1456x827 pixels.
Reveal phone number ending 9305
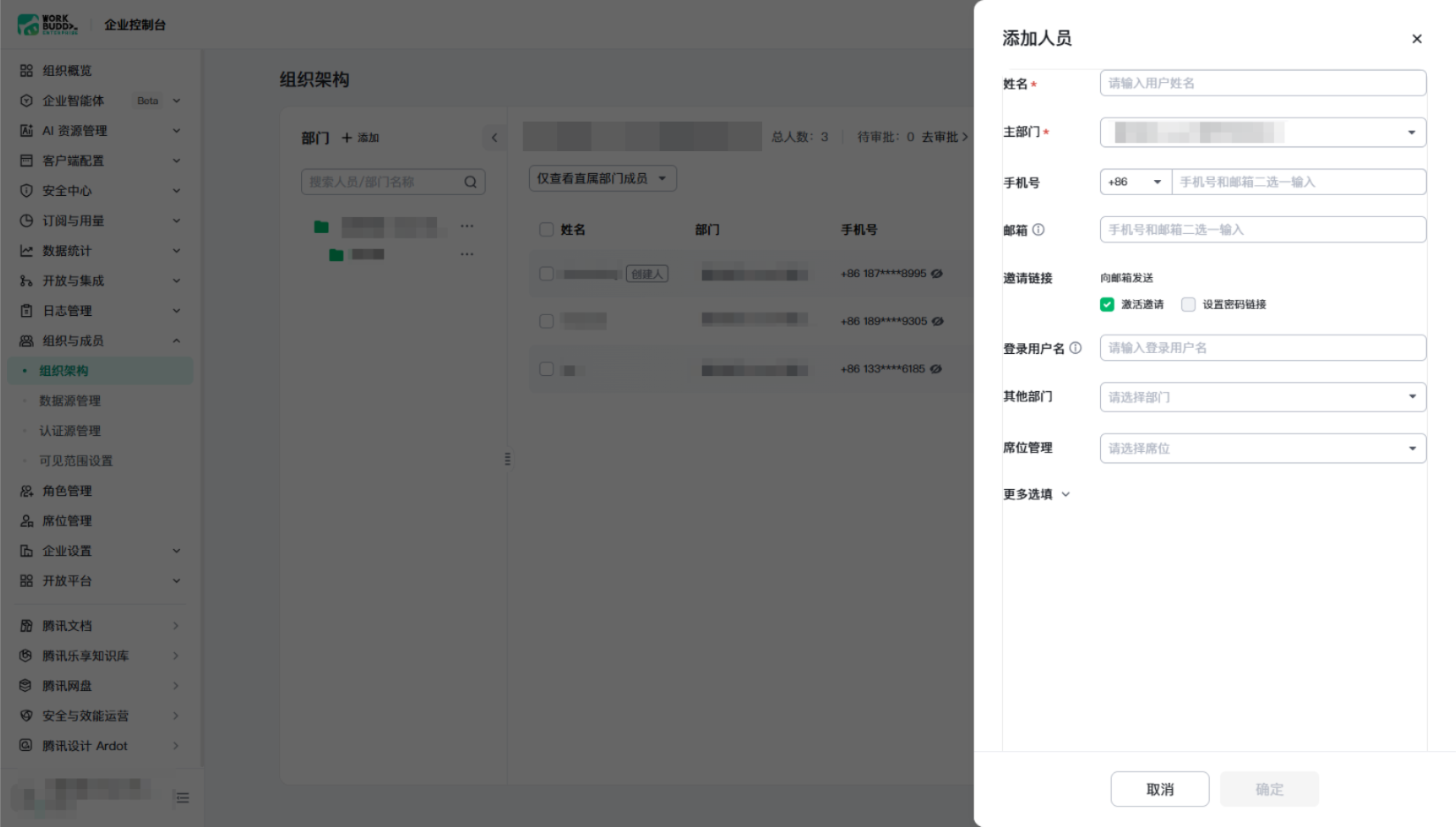[938, 321]
